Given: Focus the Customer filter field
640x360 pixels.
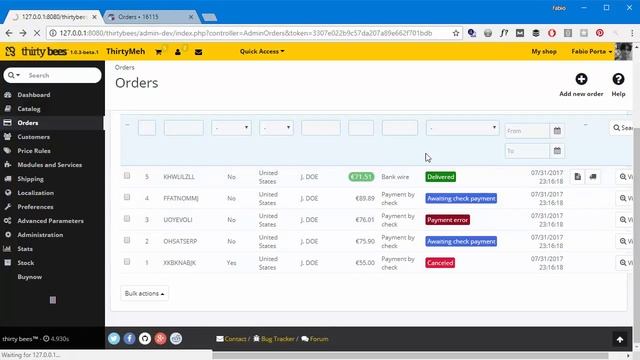Looking at the screenshot, I should pos(321,128).
